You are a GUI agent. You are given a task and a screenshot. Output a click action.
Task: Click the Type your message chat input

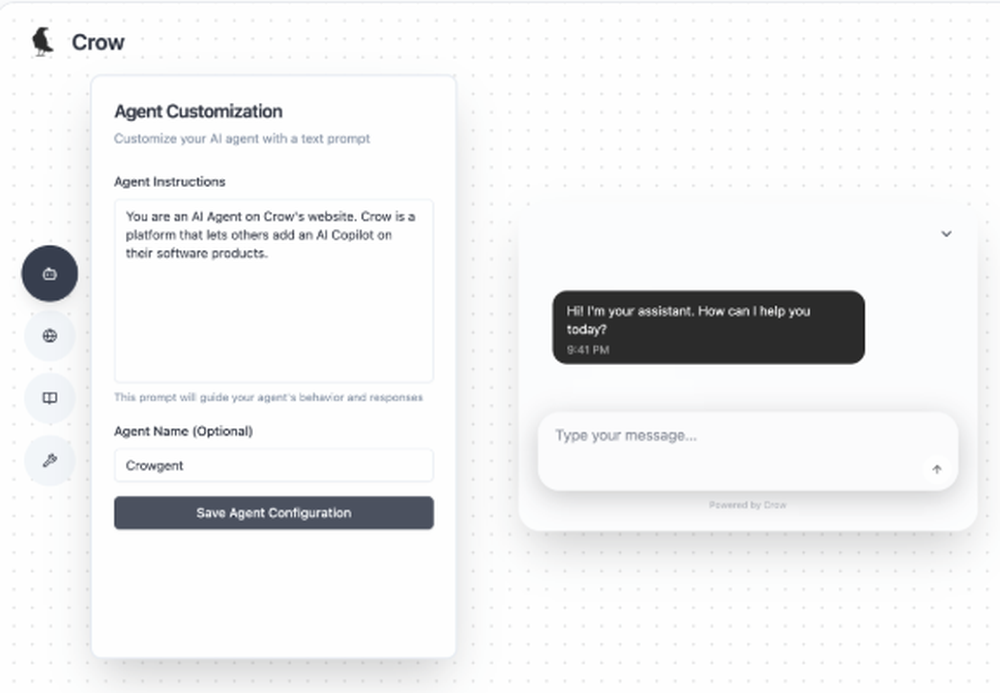click(x=700, y=436)
